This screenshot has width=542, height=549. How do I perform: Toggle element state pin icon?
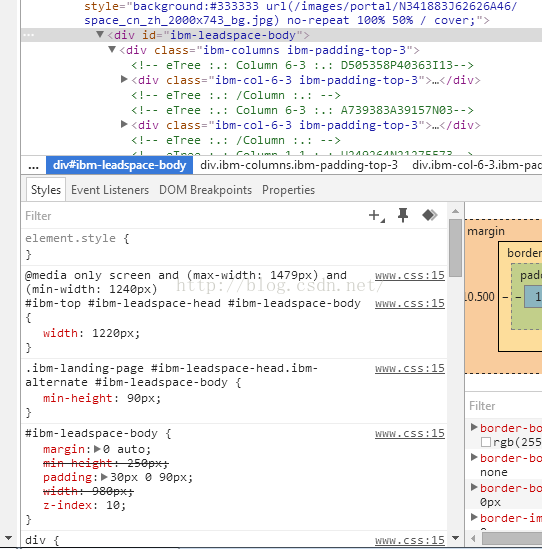[x=403, y=215]
